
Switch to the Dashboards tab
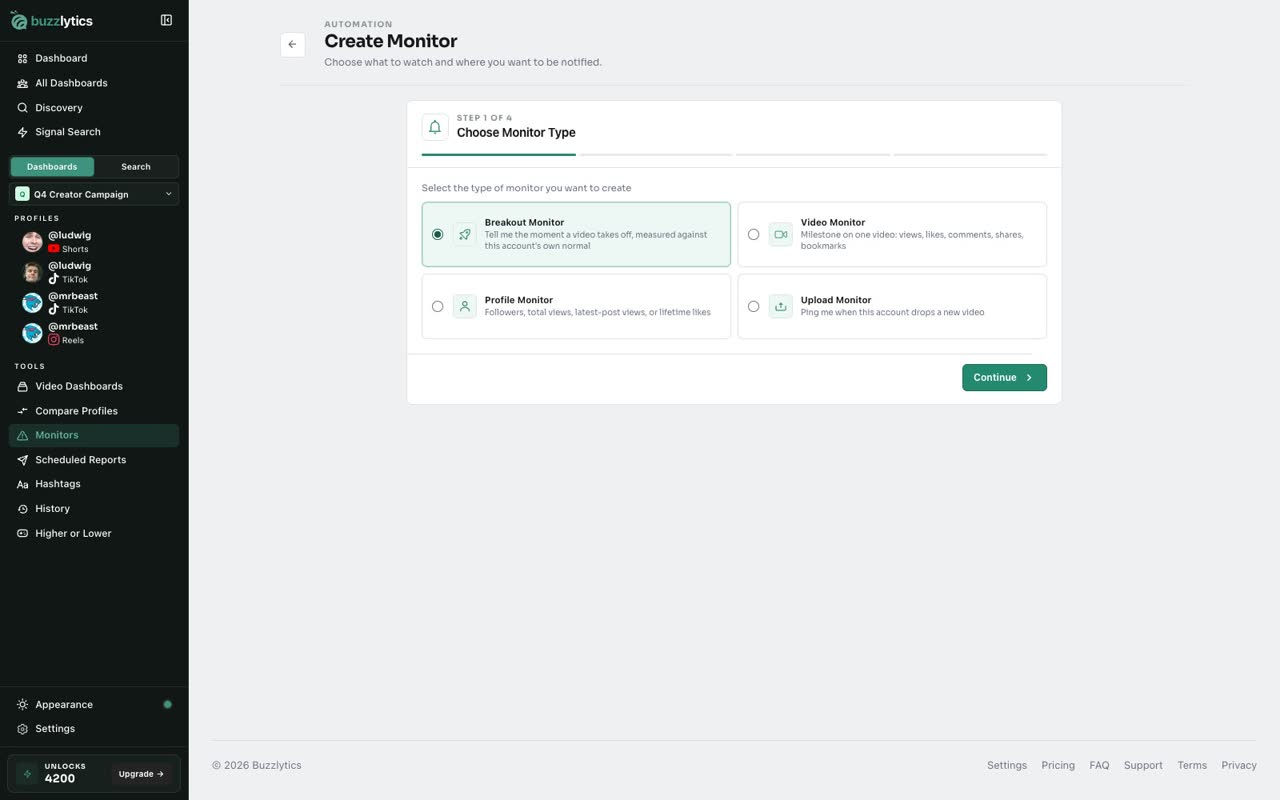point(52,167)
